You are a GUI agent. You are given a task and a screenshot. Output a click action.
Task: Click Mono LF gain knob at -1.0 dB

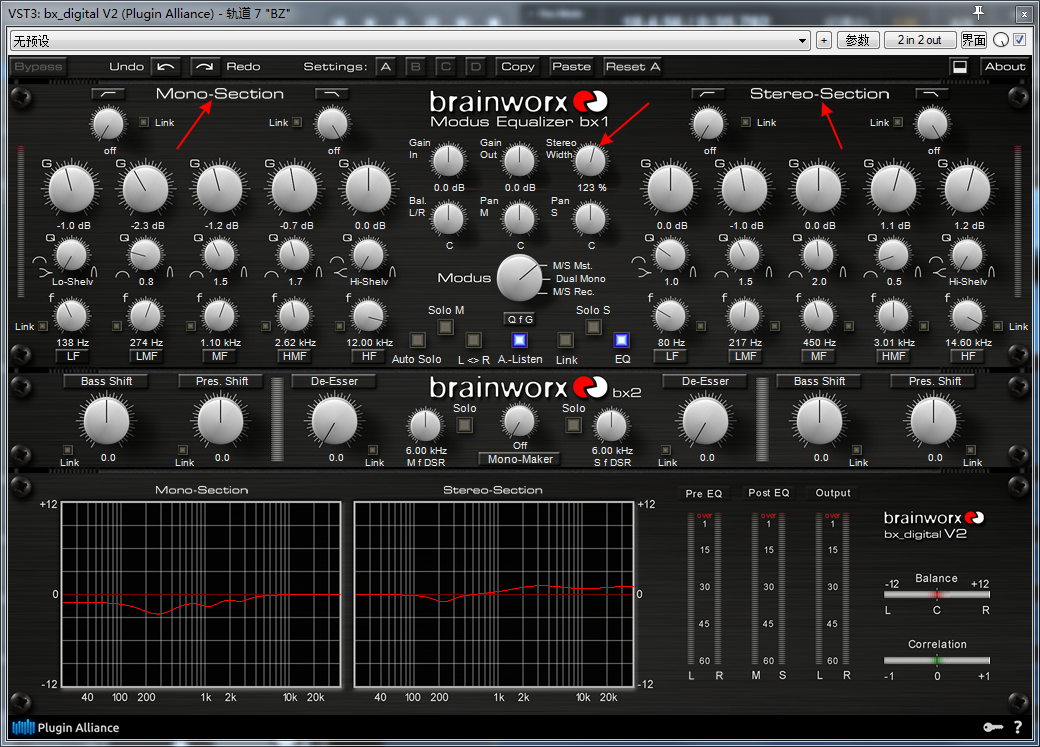(x=72, y=190)
